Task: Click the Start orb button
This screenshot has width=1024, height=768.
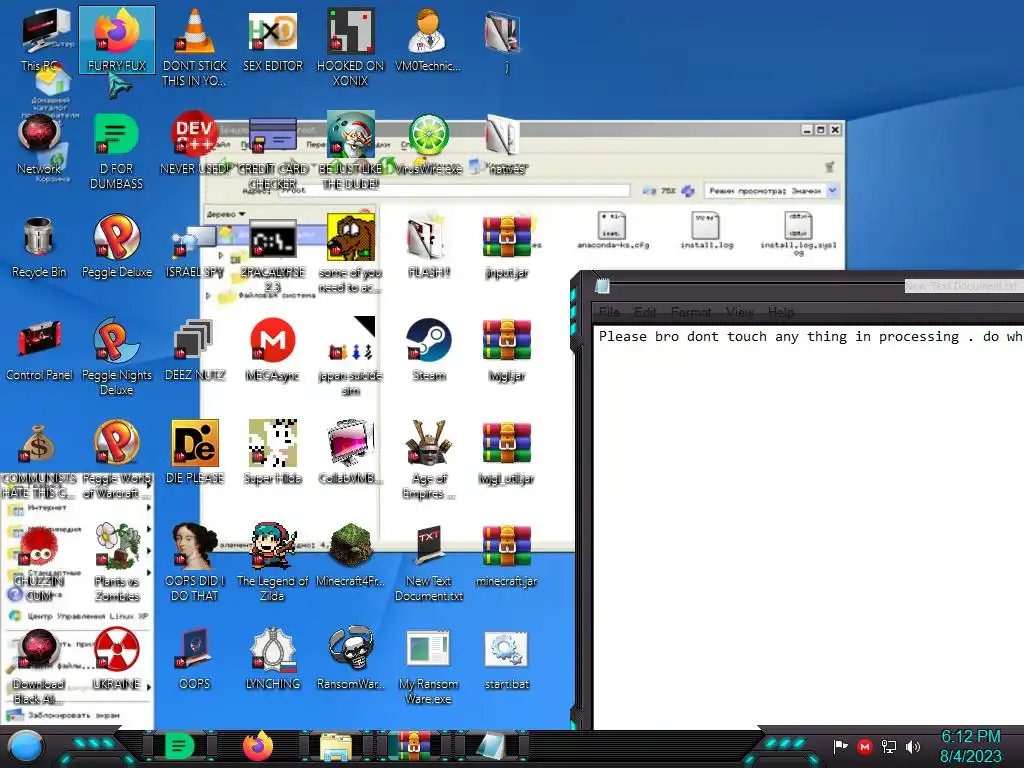Action: [26, 747]
